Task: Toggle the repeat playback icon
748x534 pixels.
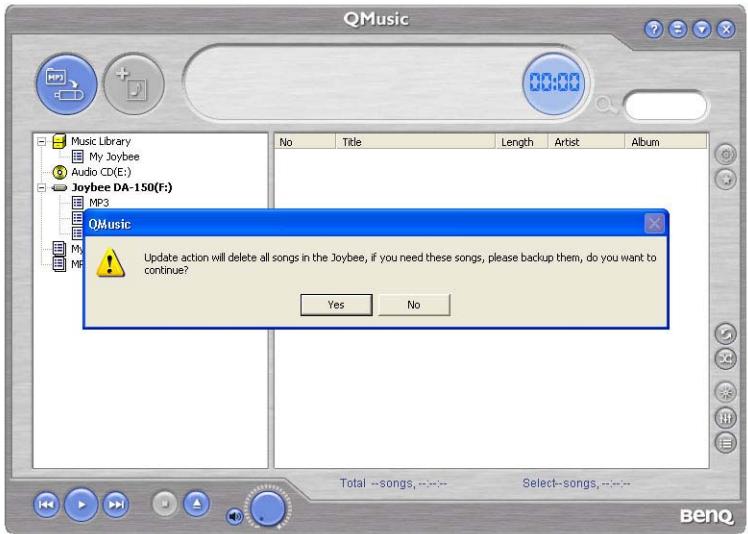Action: [x=726, y=334]
